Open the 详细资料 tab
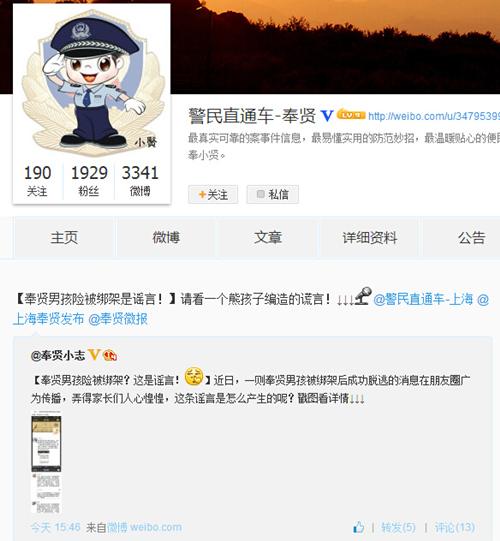 (x=370, y=238)
